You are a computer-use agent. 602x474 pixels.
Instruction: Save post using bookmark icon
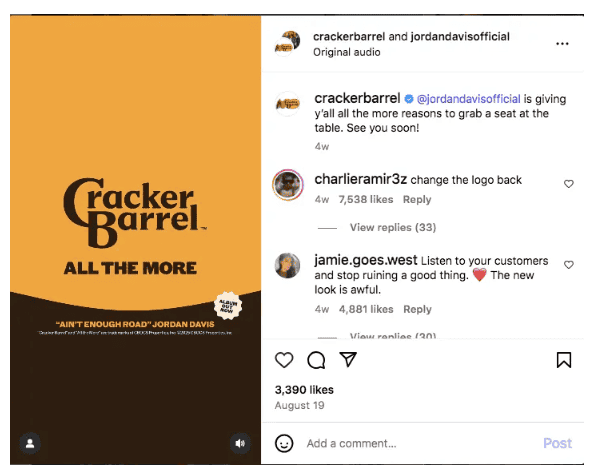click(x=564, y=360)
